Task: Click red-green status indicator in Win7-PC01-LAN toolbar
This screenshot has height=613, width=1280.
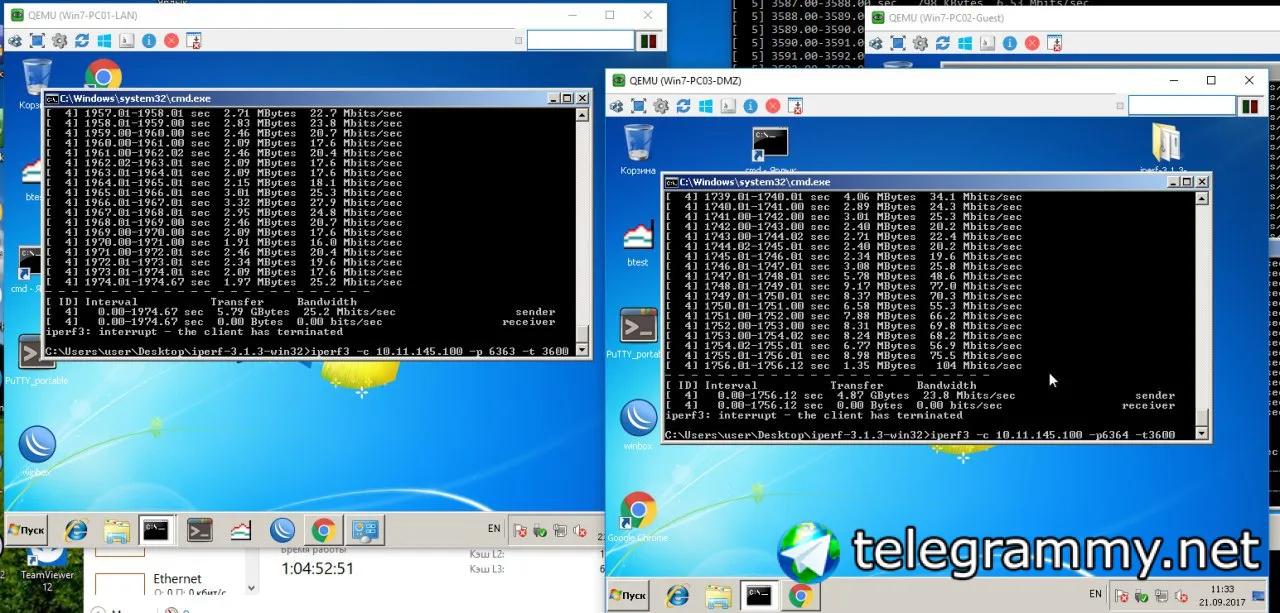Action: (650, 41)
